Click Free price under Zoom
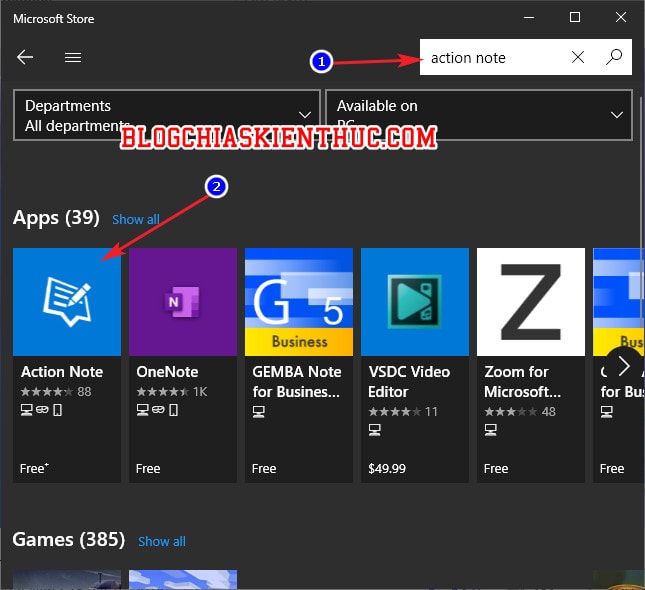This screenshot has height=590, width=645. [x=496, y=469]
